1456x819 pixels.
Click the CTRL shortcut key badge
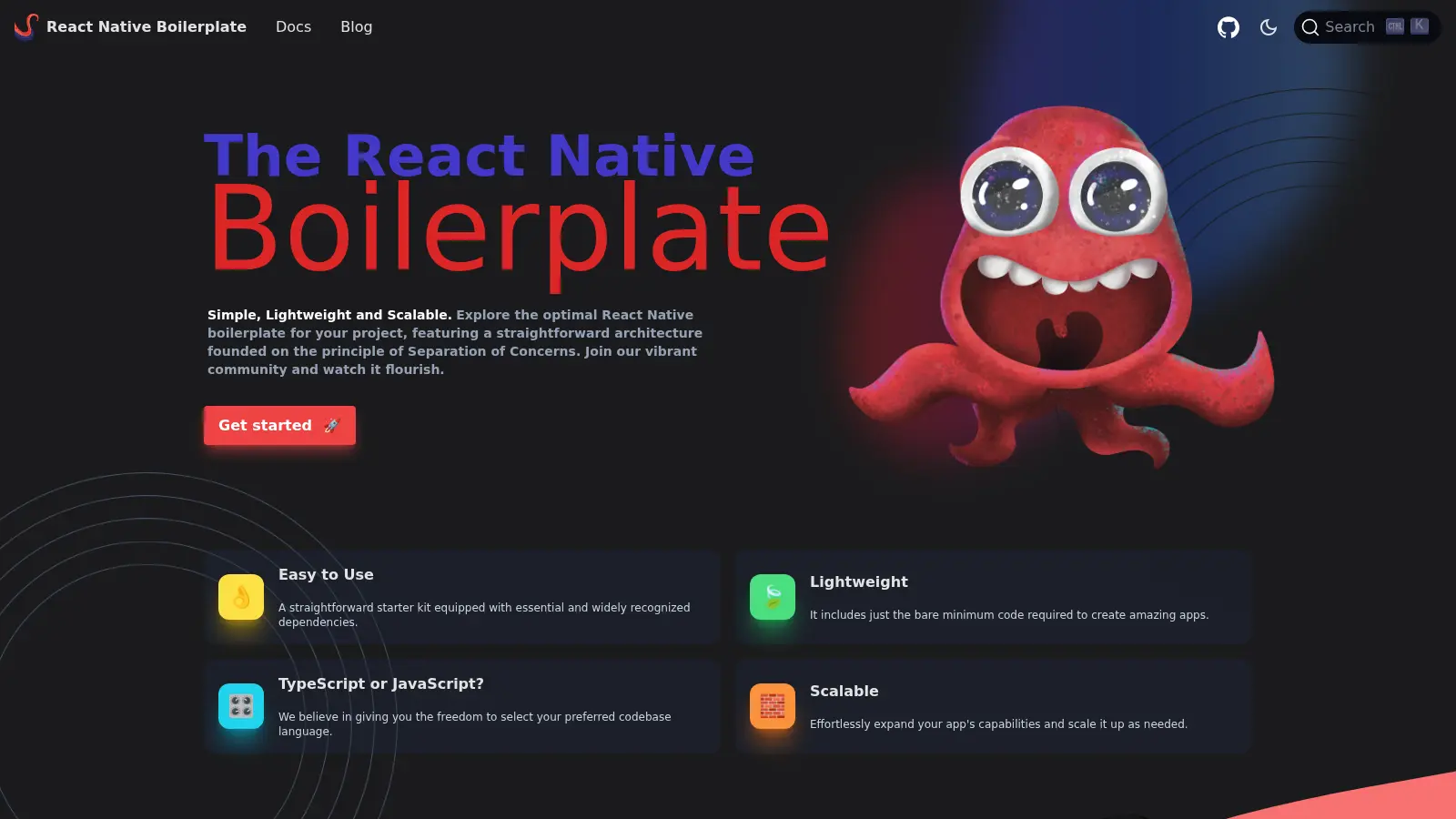(x=1395, y=26)
